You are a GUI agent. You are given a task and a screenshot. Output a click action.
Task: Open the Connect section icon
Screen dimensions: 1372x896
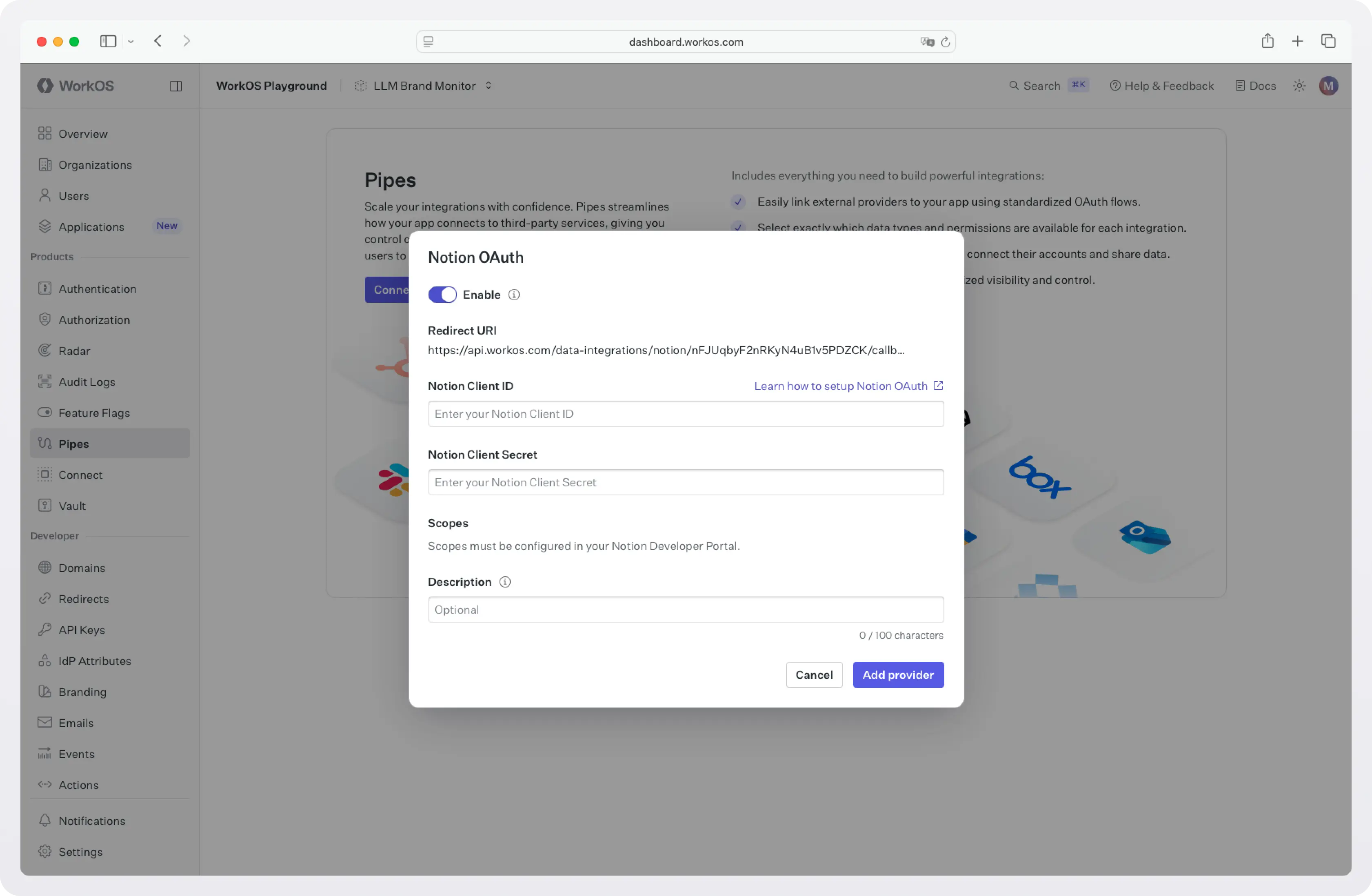(45, 475)
